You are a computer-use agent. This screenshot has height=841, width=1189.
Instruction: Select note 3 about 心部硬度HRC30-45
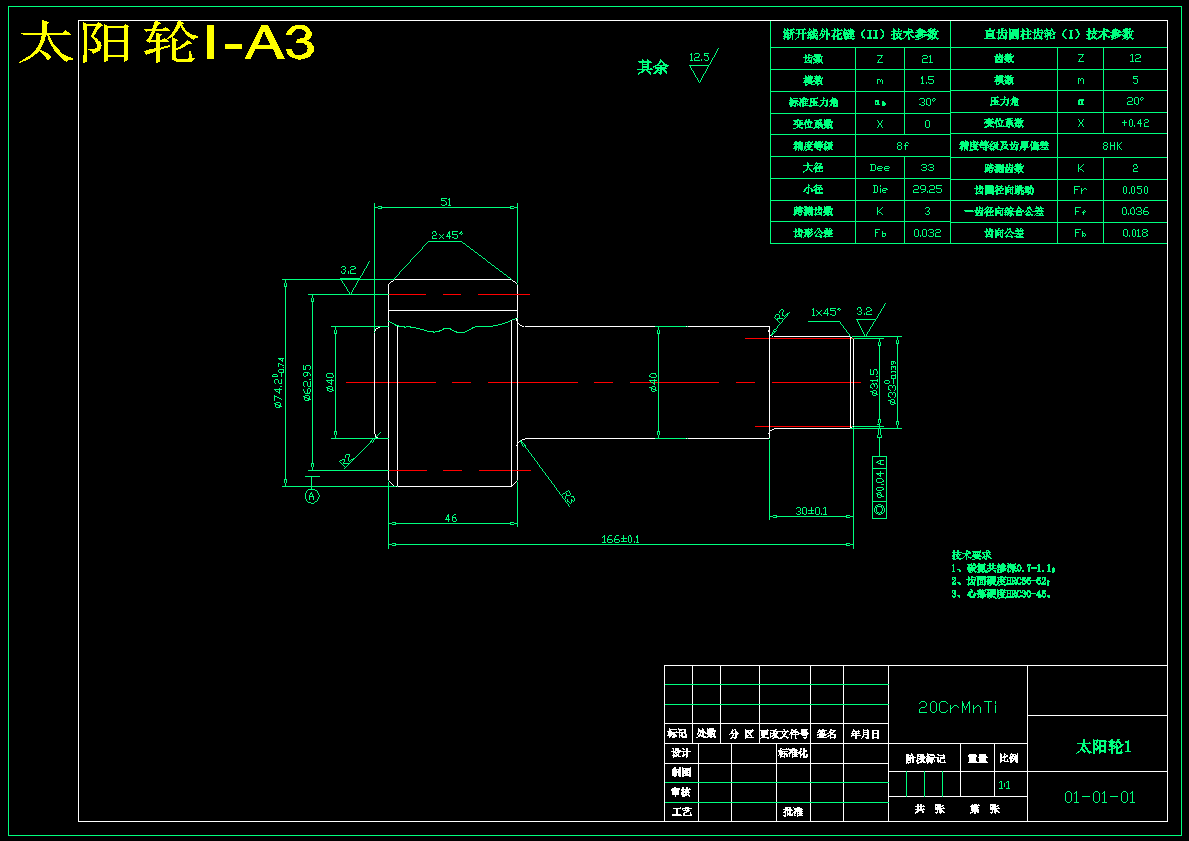tap(1002, 594)
